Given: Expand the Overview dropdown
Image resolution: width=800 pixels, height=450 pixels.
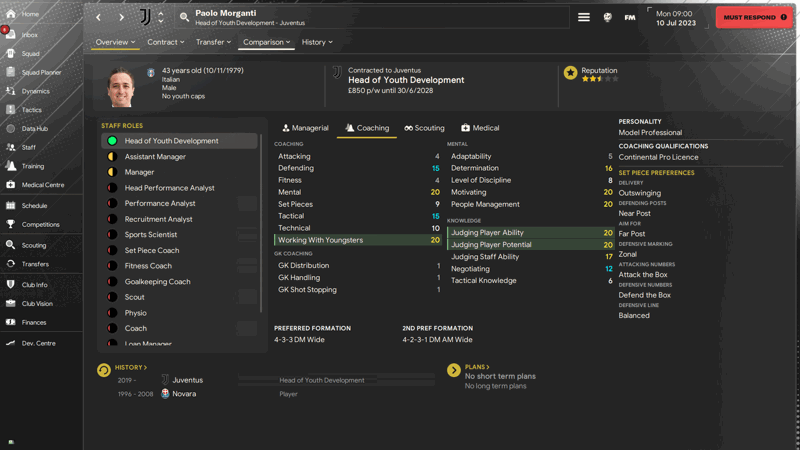Looking at the screenshot, I should click(x=115, y=42).
